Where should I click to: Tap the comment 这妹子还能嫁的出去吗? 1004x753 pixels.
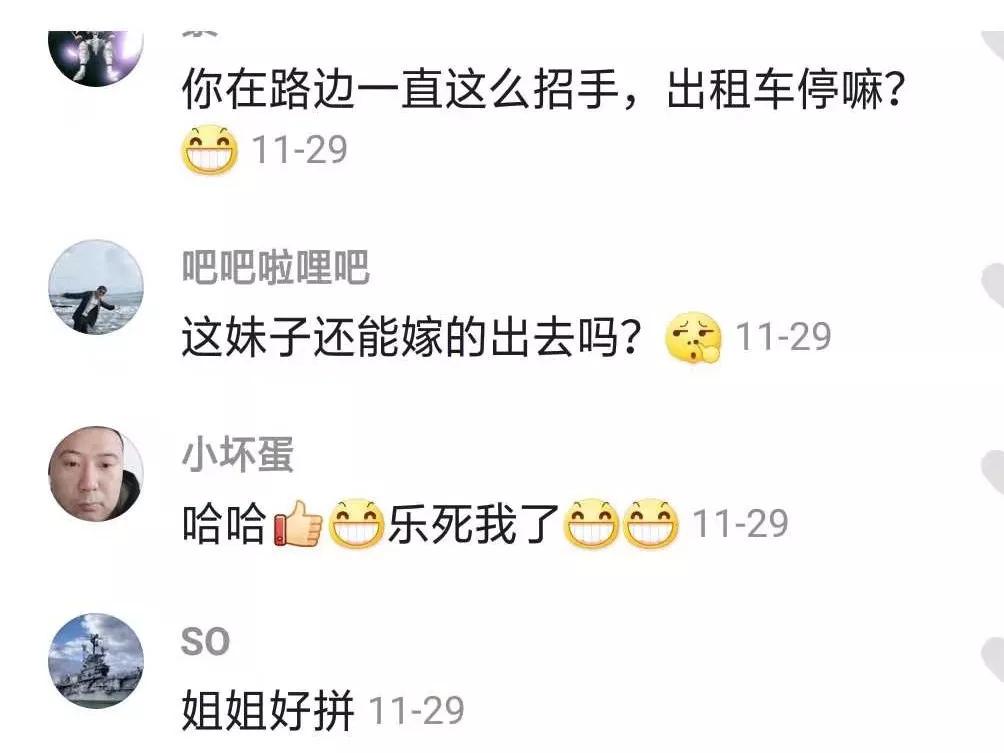[x=412, y=337]
